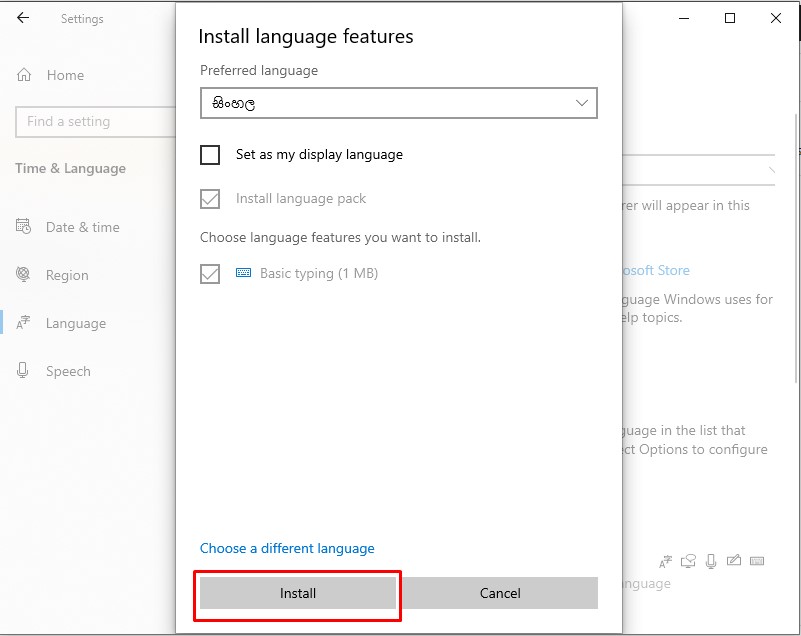Screen dimensions: 801x636
Task: Select the text-to-speech icon near bottom right
Action: point(713,561)
